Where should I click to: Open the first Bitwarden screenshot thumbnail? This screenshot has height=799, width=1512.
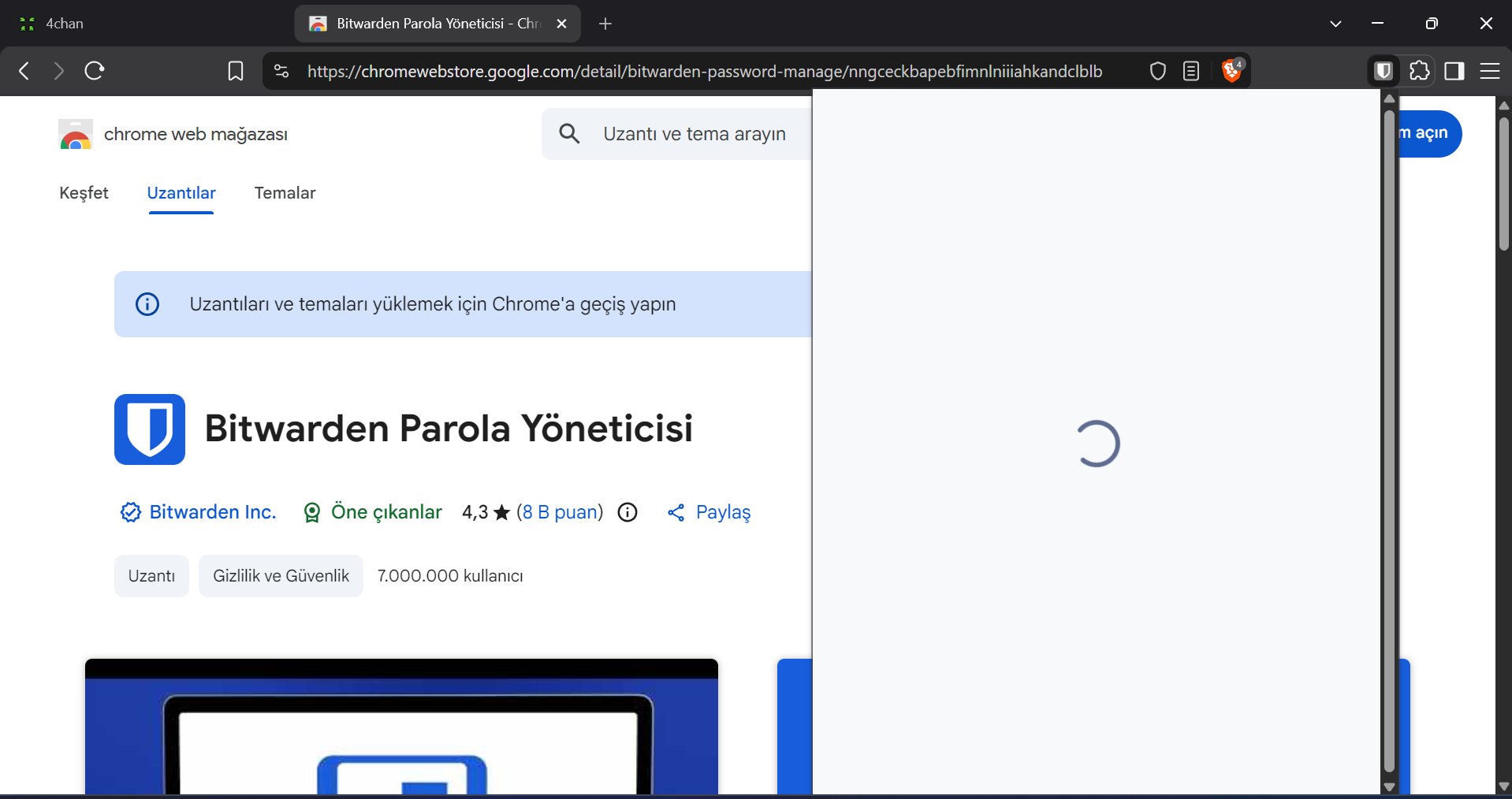click(401, 727)
